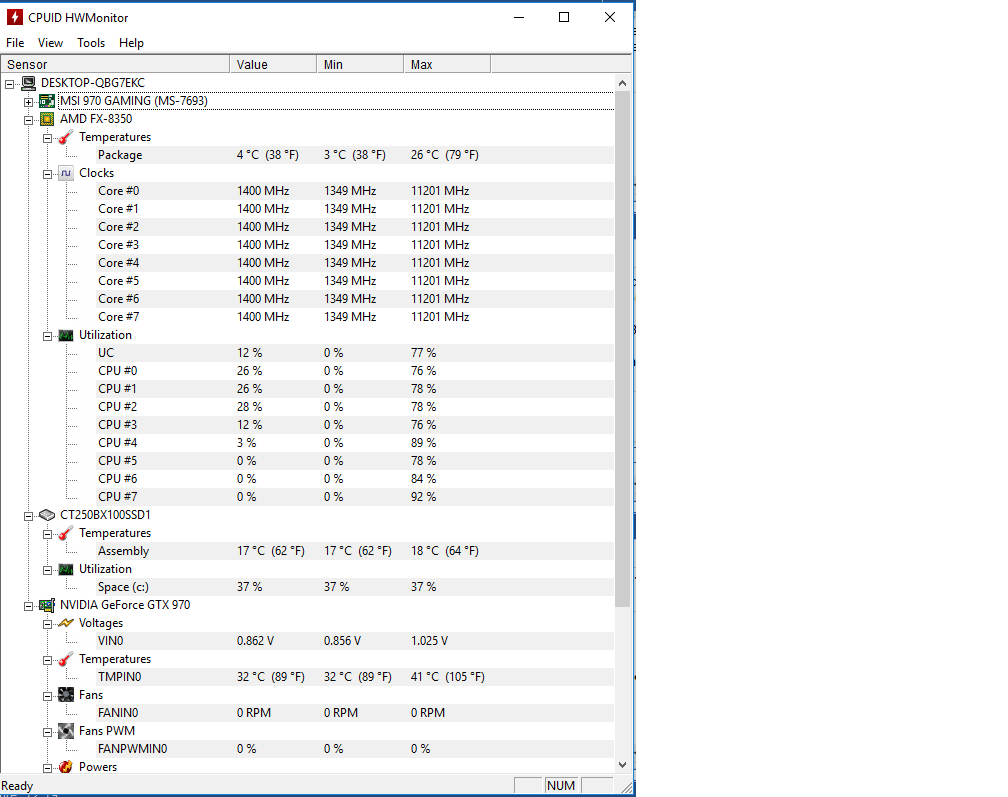Screen dimensions: 1008x797
Task: Click the 11201 MHz max value for Core #5
Action: click(x=440, y=281)
